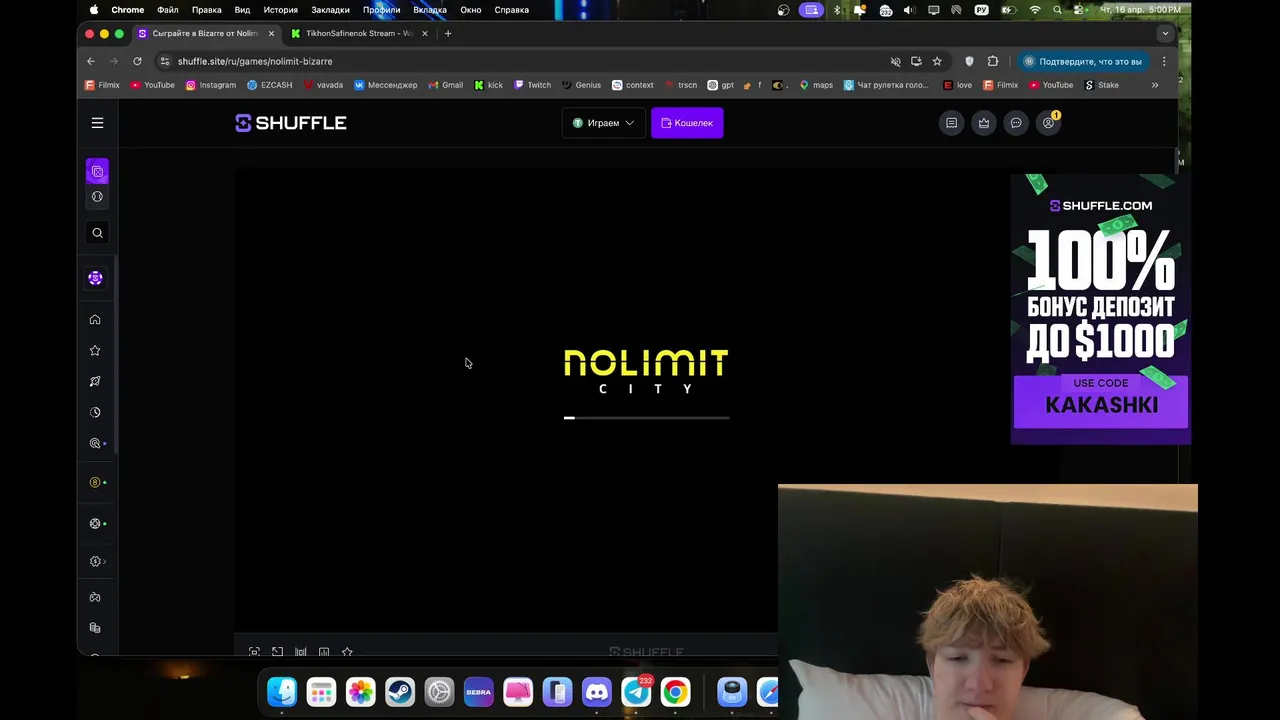
Task: Open the crown VIP rewards icon
Action: point(984,123)
